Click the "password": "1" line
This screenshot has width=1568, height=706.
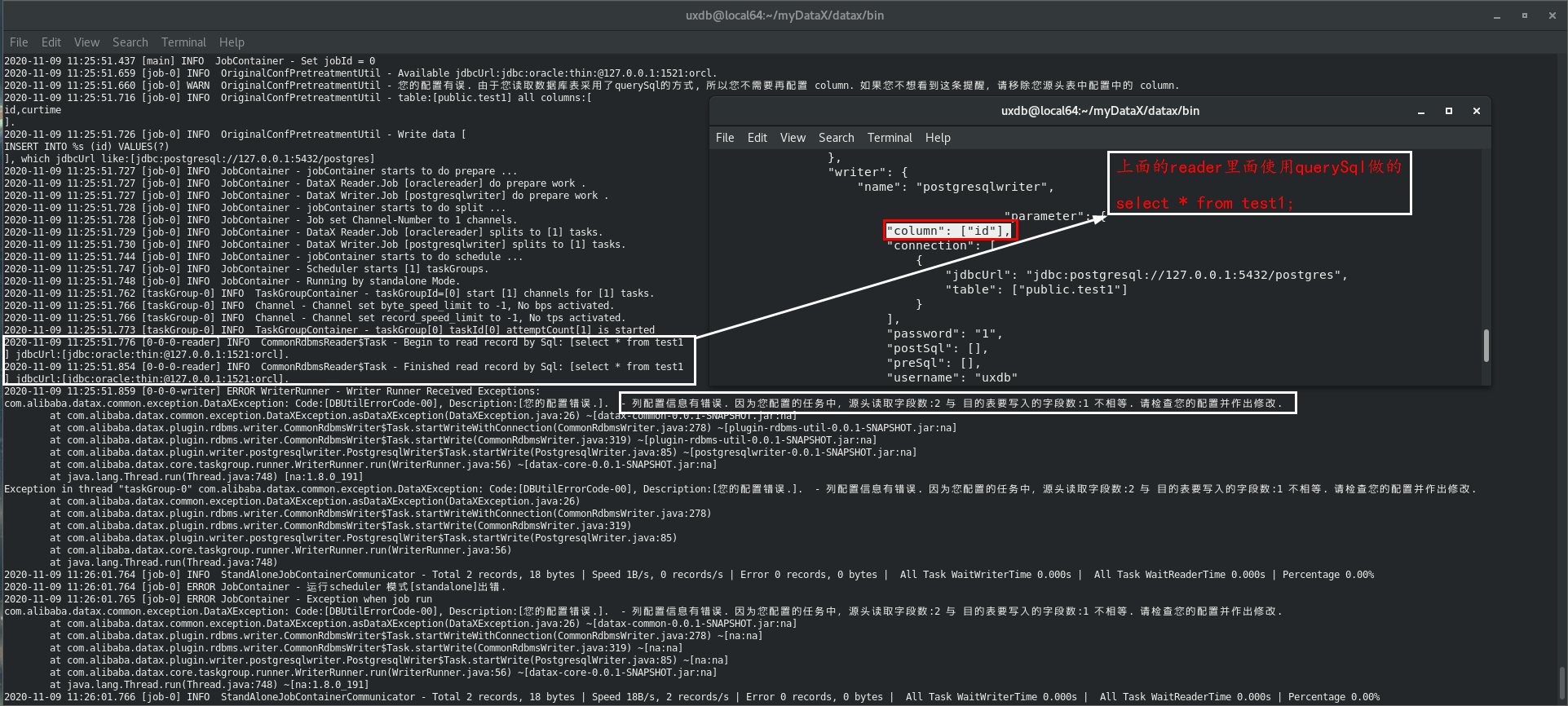pyautogui.click(x=944, y=333)
